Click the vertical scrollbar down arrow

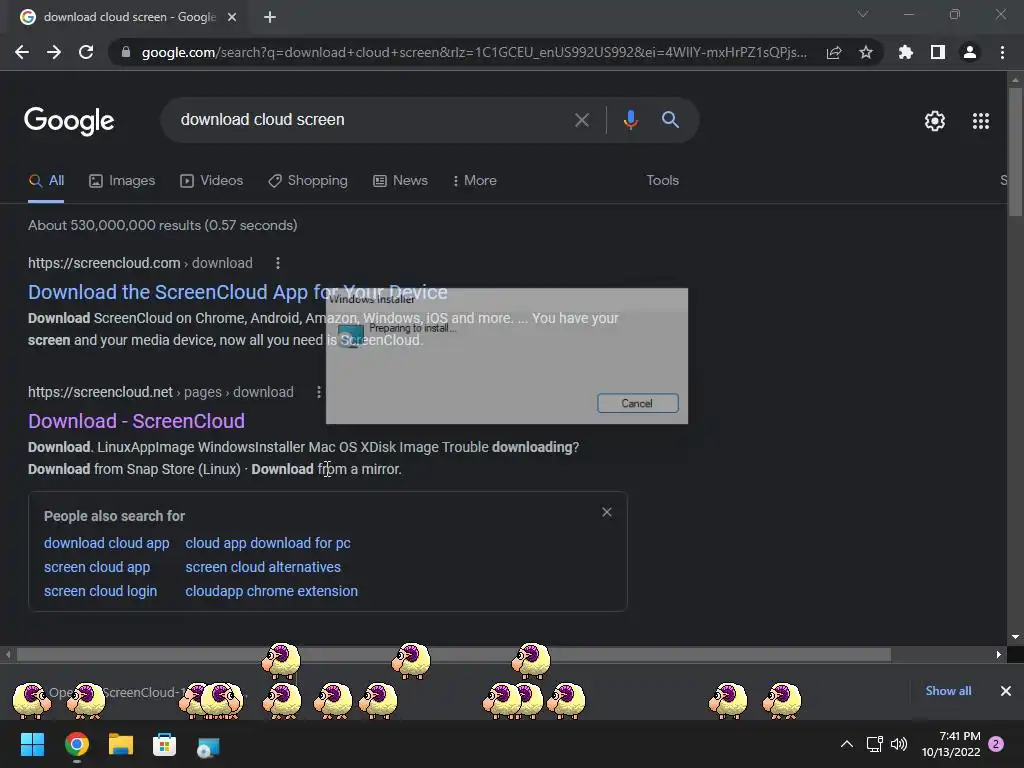tap(1015, 637)
